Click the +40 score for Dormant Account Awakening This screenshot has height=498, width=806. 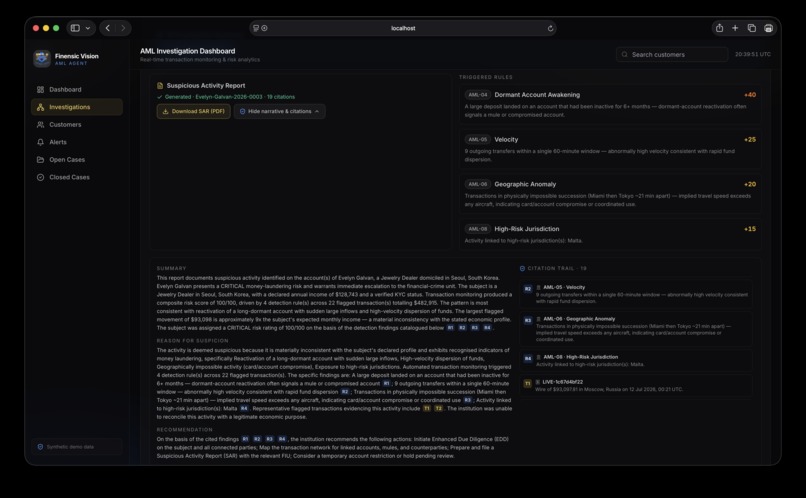(749, 95)
